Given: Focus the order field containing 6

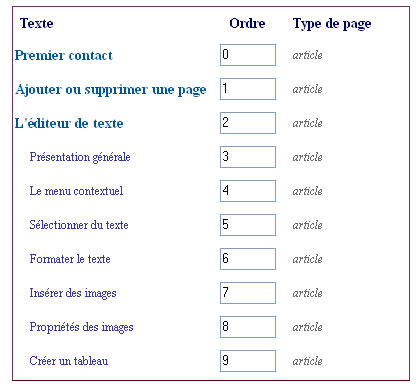Looking at the screenshot, I should click(x=248, y=259).
